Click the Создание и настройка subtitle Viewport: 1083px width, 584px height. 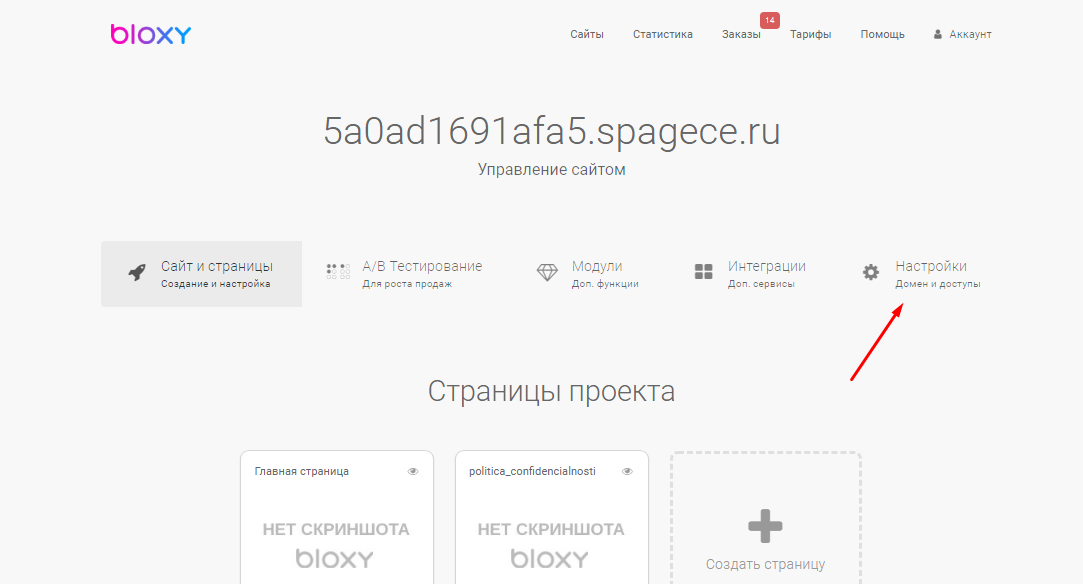pyautogui.click(x=215, y=284)
